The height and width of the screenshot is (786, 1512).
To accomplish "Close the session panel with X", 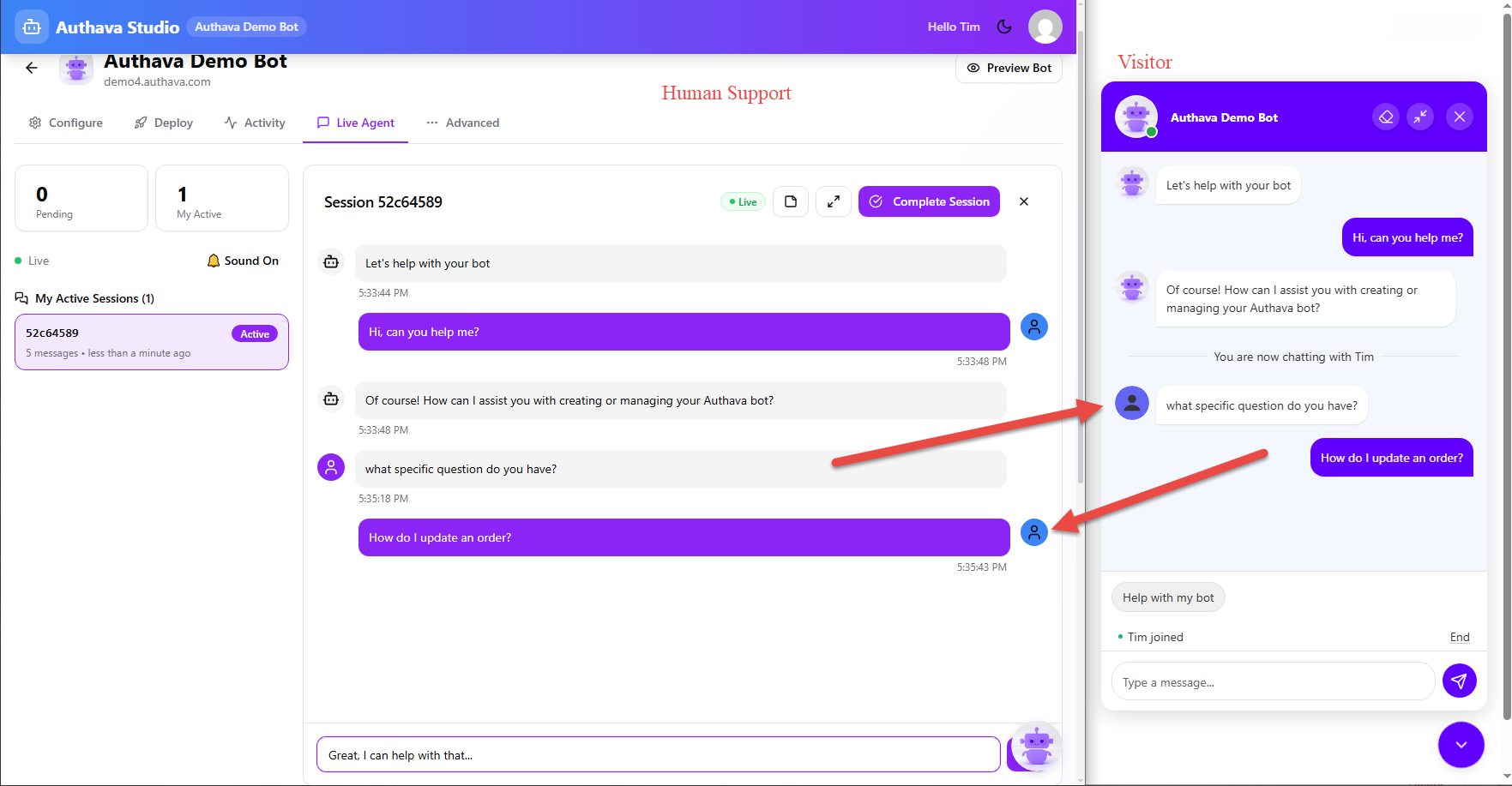I will [x=1024, y=201].
